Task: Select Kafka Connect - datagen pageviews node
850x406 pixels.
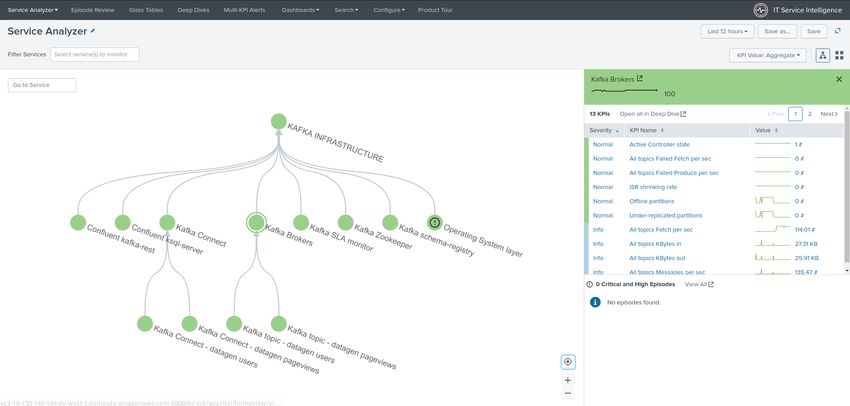Action: point(189,324)
